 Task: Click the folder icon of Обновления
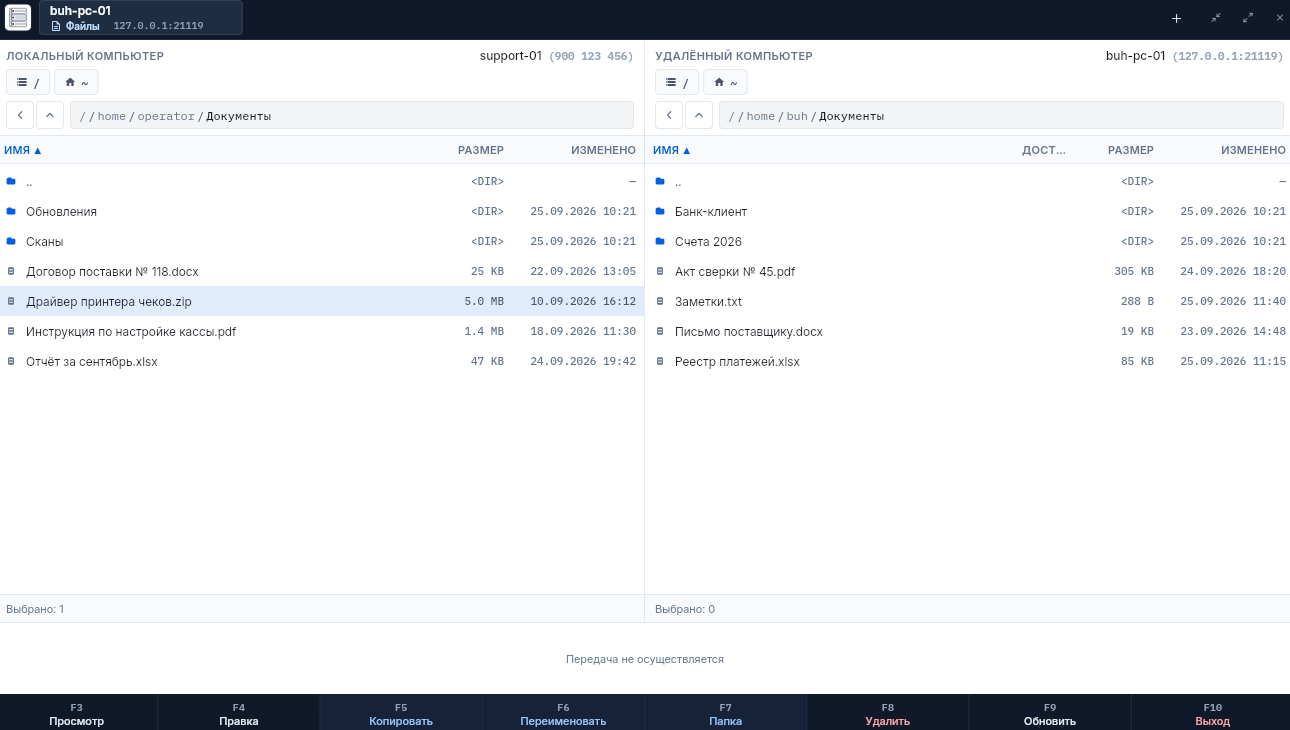pos(11,211)
